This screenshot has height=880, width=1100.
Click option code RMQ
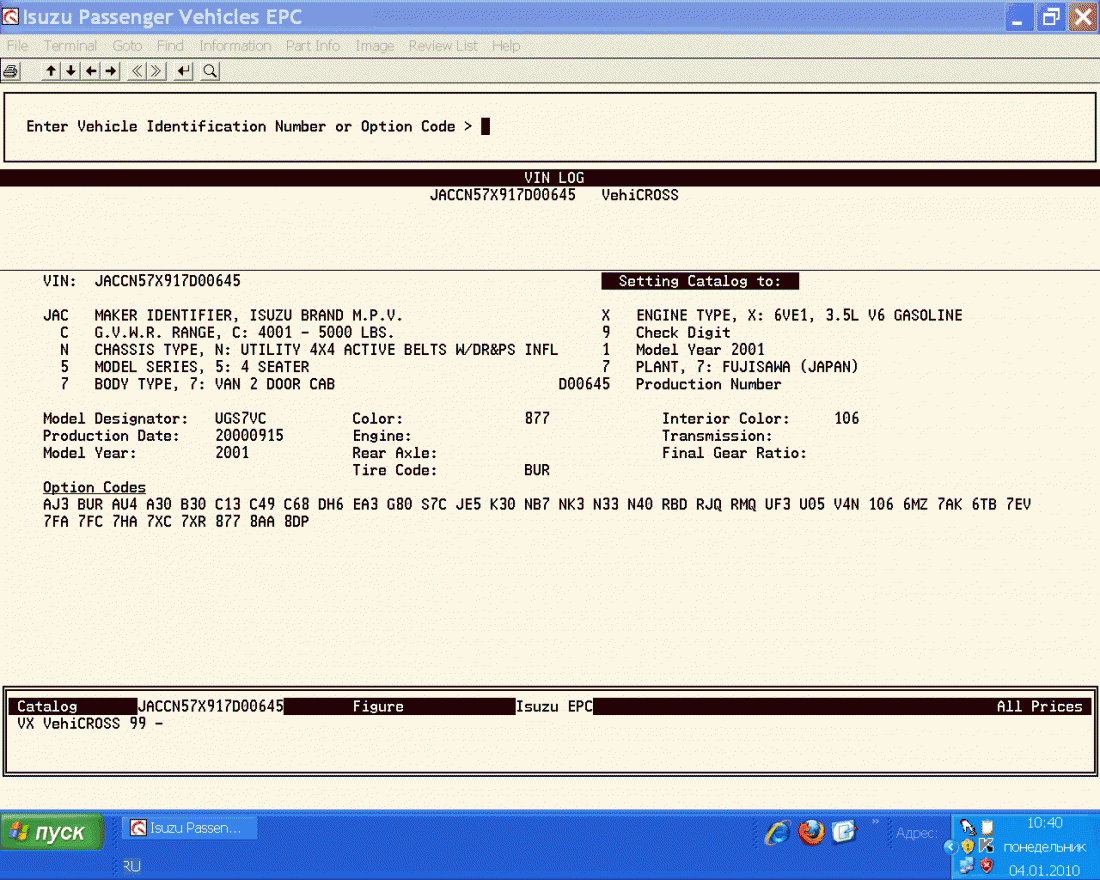tap(743, 505)
